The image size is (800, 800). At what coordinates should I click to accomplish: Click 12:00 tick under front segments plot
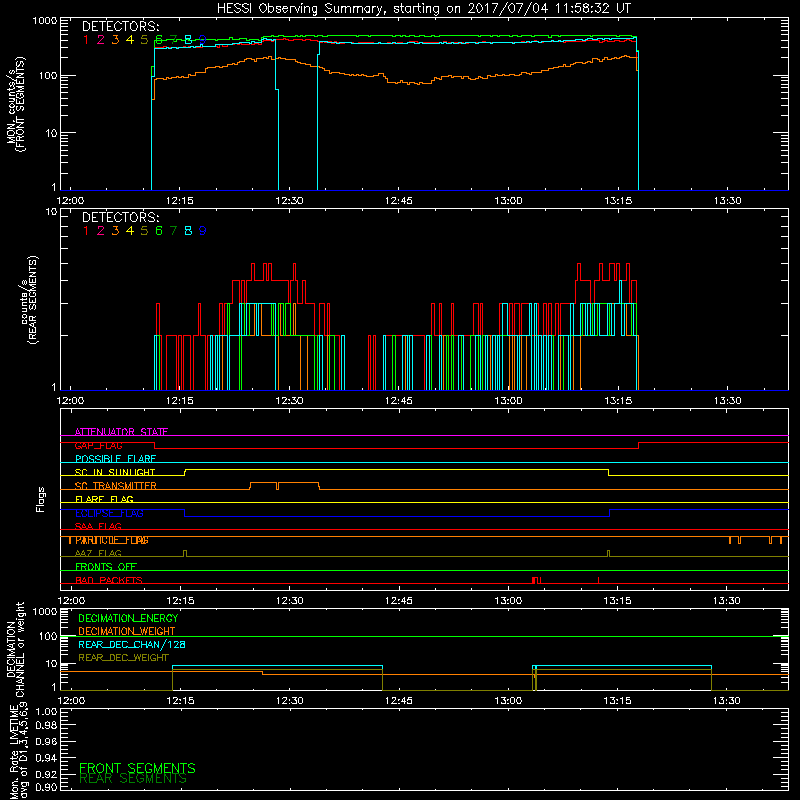70,201
